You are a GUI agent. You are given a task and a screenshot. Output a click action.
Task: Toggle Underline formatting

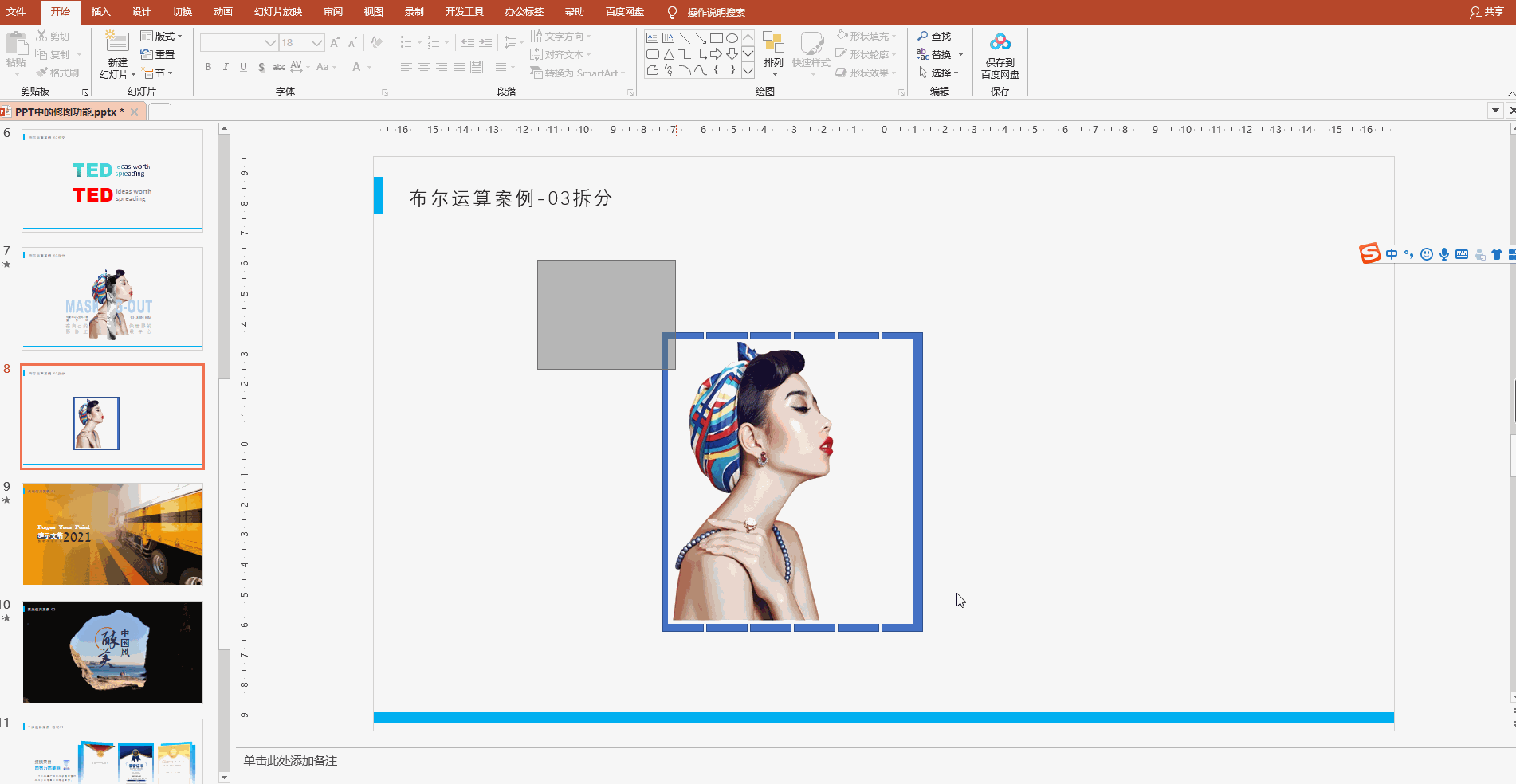coord(243,67)
